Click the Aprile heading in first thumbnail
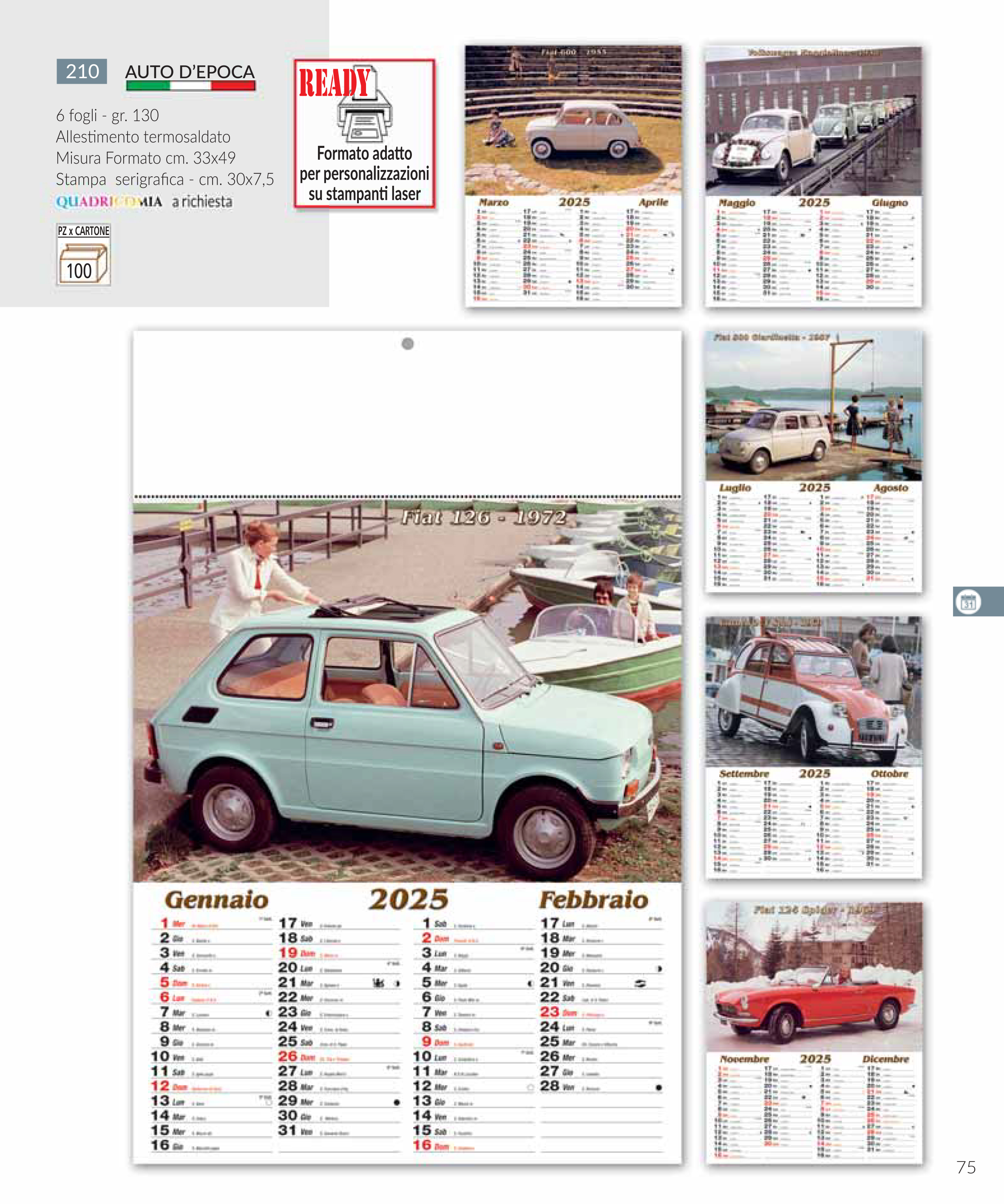Image resolution: width=1004 pixels, height=1204 pixels. point(654,202)
